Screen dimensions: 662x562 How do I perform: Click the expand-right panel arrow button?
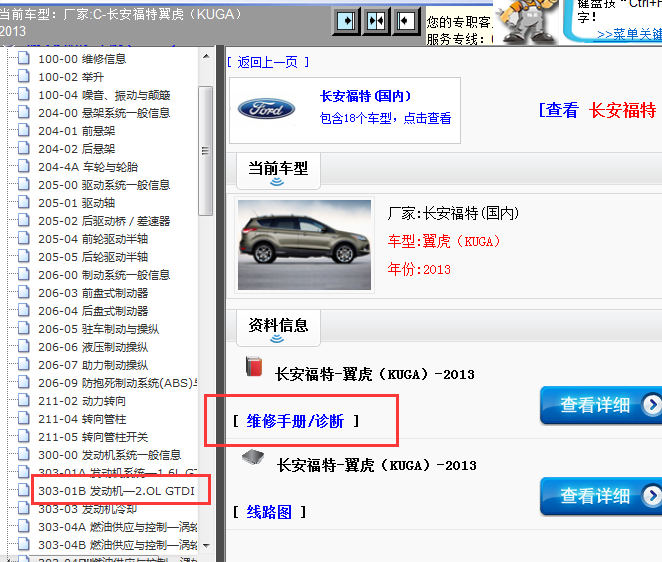click(x=346, y=20)
